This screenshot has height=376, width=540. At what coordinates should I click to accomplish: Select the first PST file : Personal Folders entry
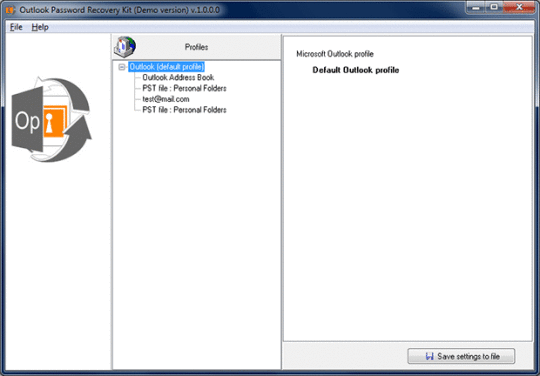184,88
